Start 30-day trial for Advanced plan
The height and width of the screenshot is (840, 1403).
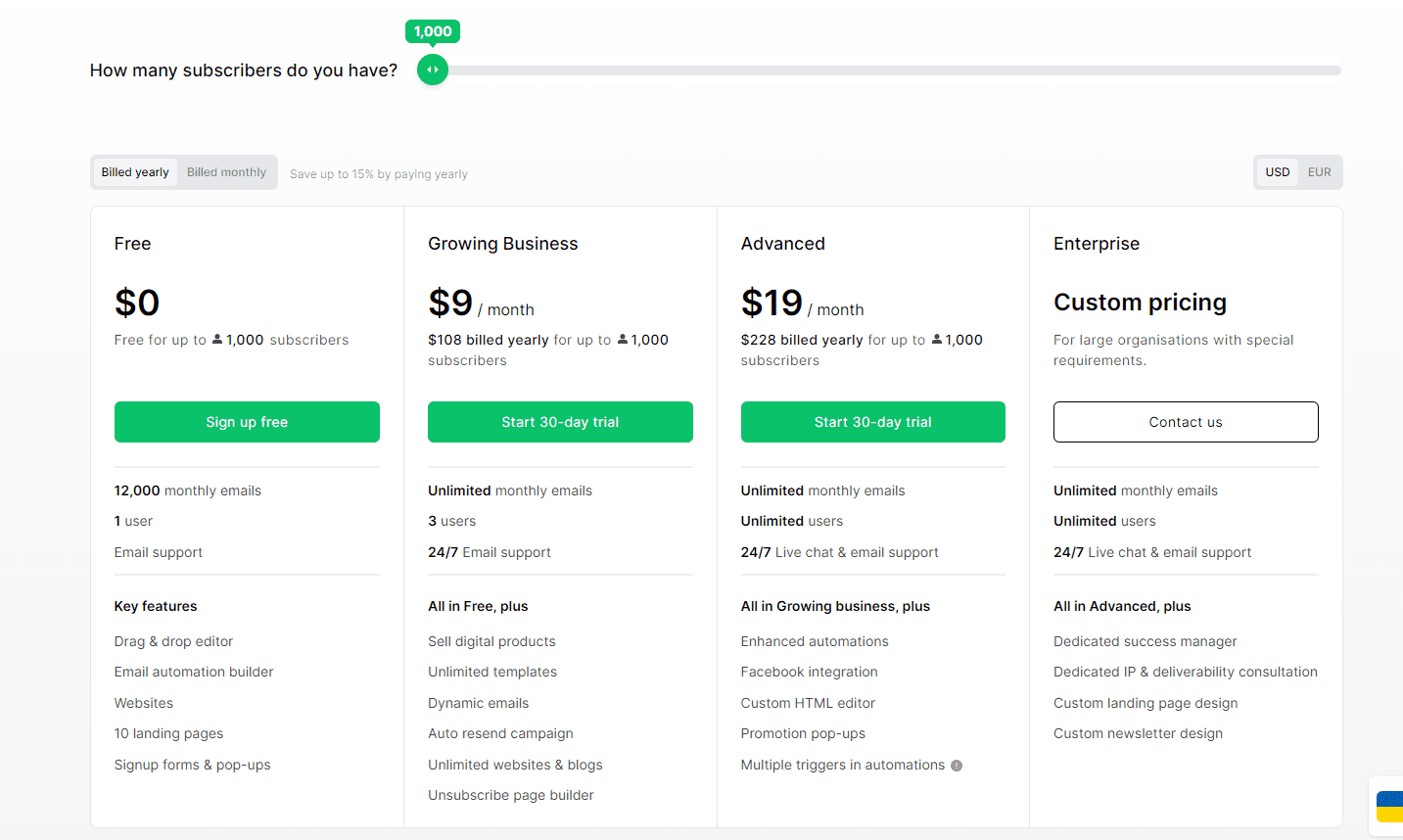click(x=872, y=421)
